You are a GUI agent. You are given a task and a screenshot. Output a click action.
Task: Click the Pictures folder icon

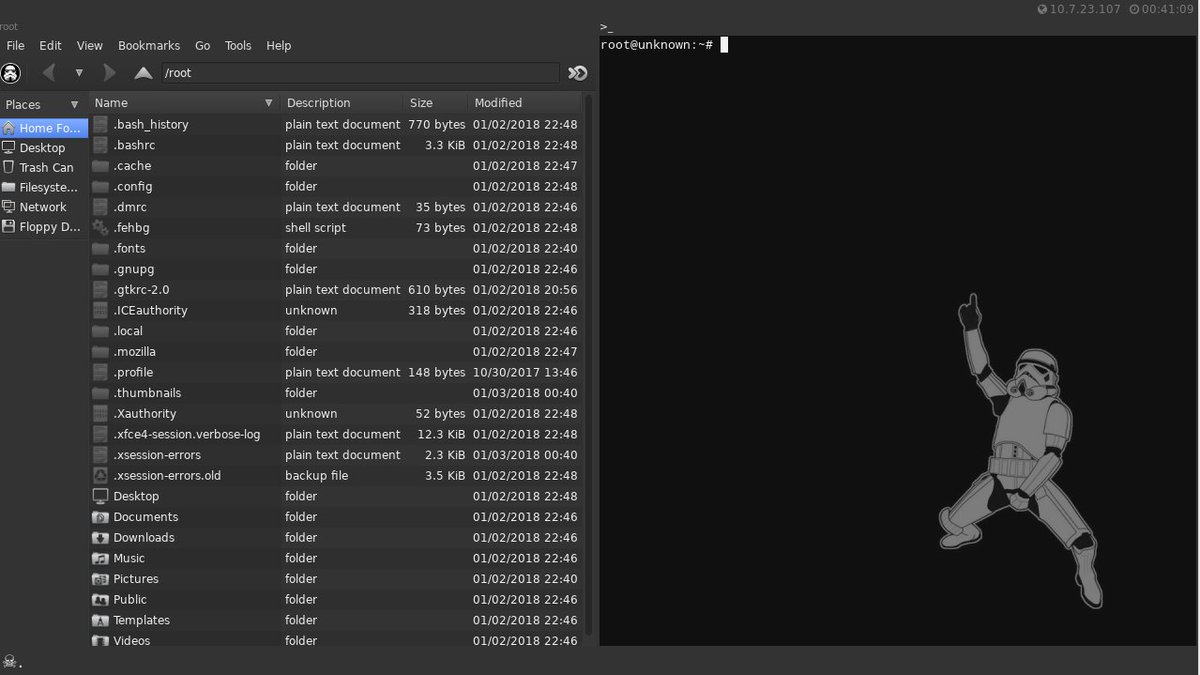click(x=100, y=579)
